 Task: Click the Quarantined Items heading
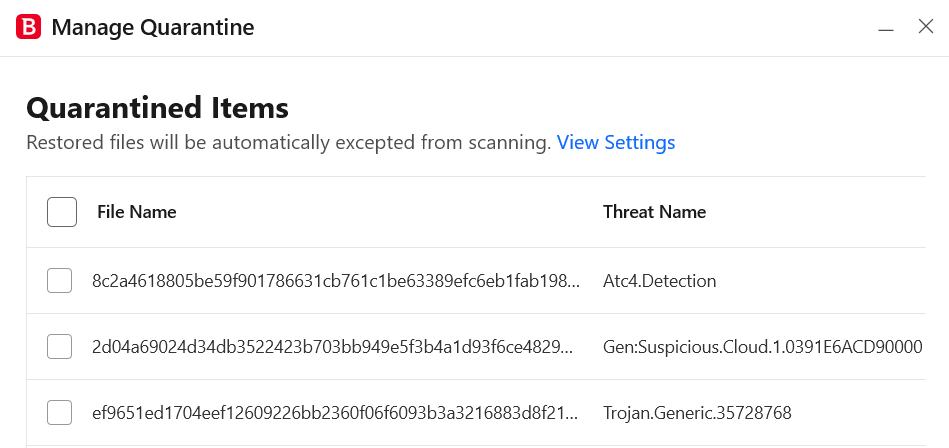[x=157, y=108]
